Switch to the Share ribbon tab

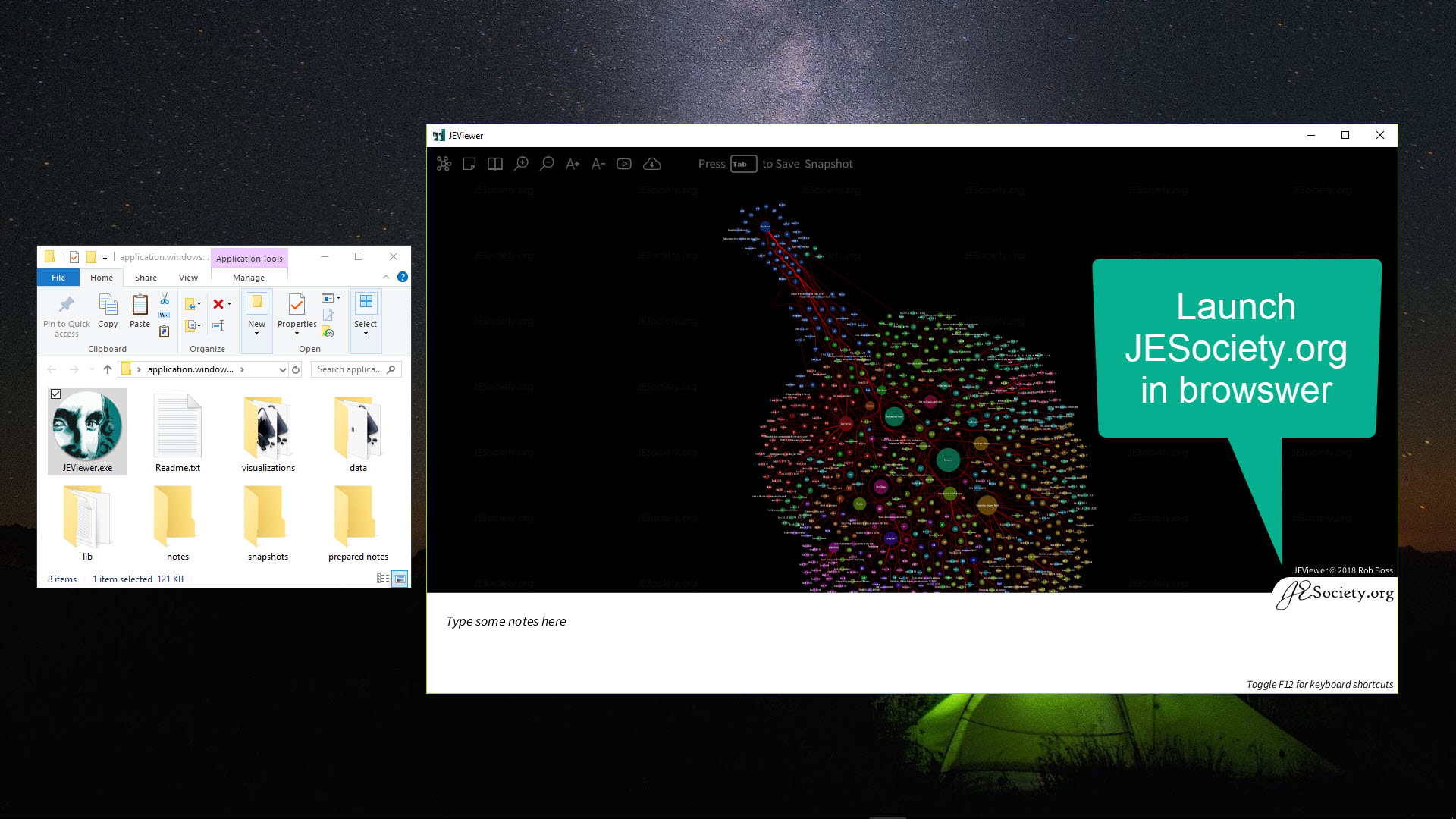click(146, 278)
